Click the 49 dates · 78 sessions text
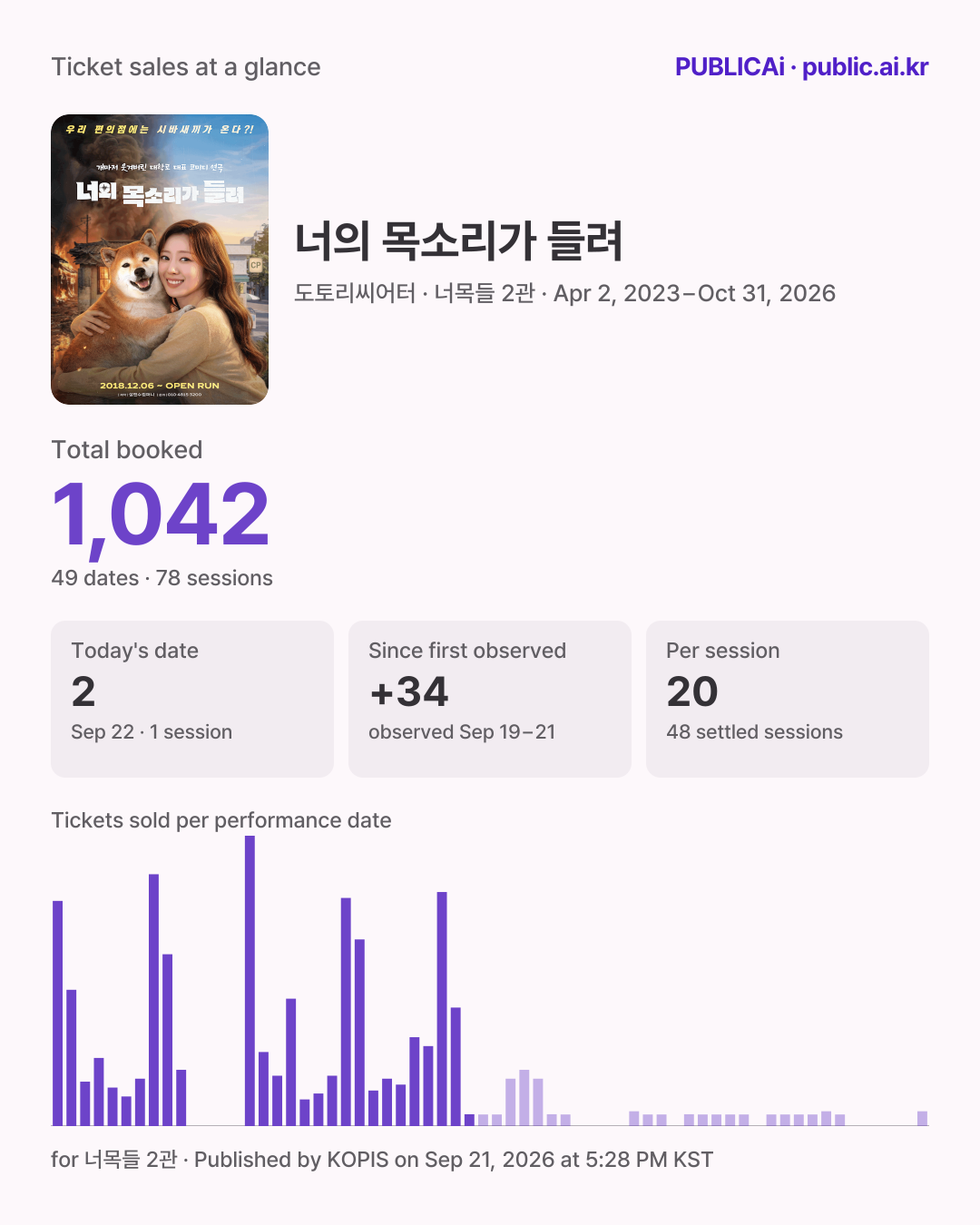 coord(162,578)
